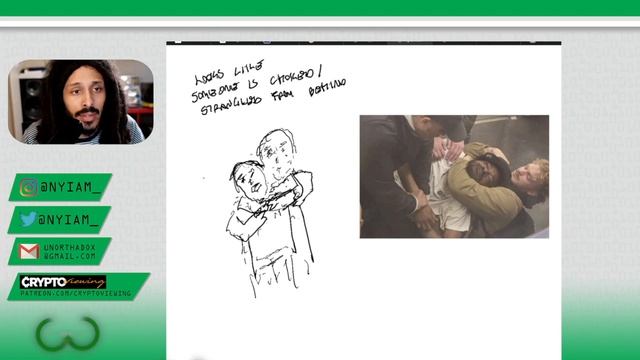Click the unorthabox@gmail.com email address
Viewport: 640px width, 360px height.
click(69, 252)
